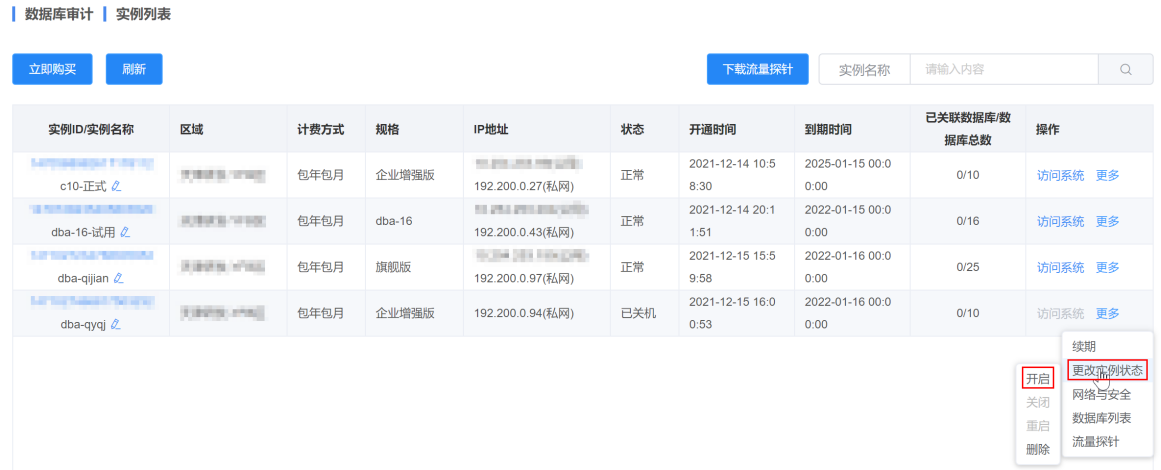1161x470 pixels.
Task: Choose 开启 in status submenu
Action: coord(1037,379)
